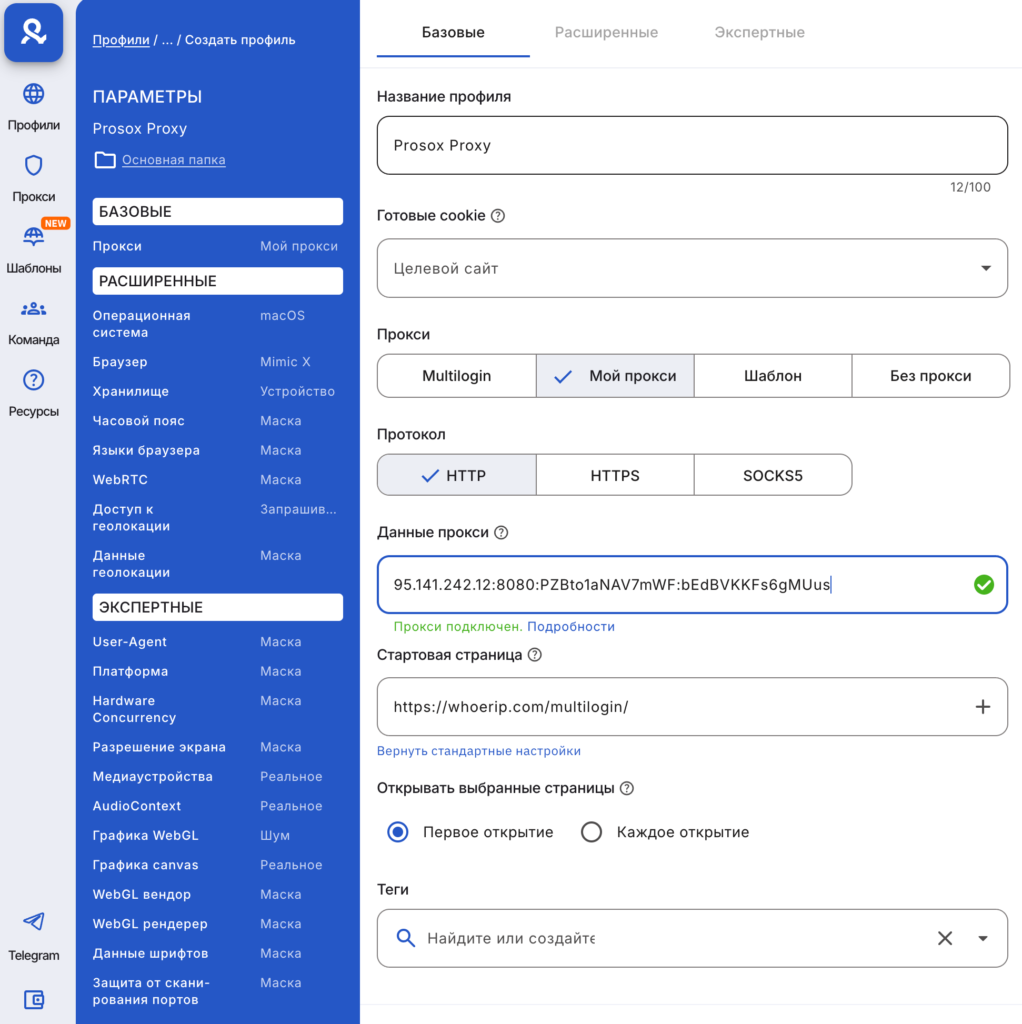
Task: Open Команда team icon in sidebar
Action: tap(34, 309)
